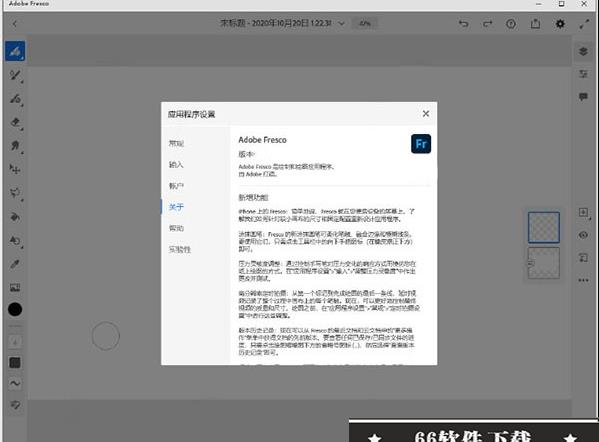Open the 常规 general settings tab

coord(176,143)
